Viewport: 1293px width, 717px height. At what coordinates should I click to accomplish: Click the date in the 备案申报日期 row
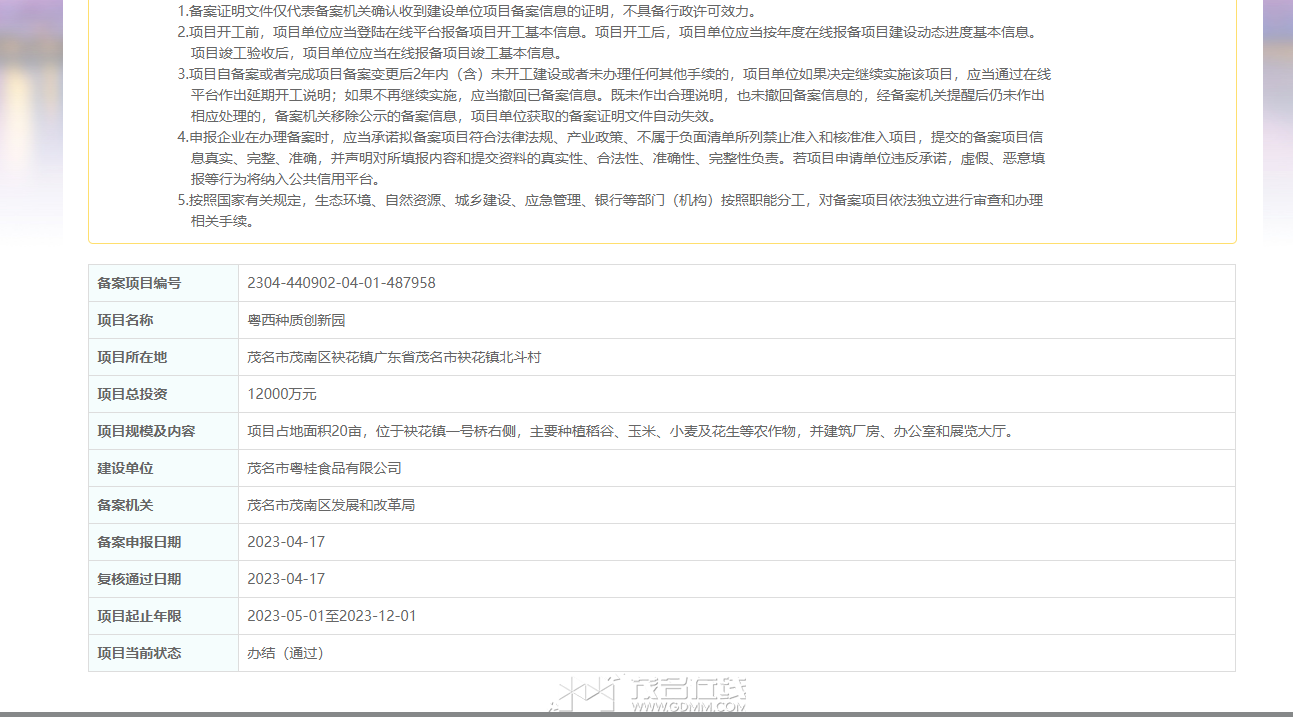pyautogui.click(x=286, y=542)
